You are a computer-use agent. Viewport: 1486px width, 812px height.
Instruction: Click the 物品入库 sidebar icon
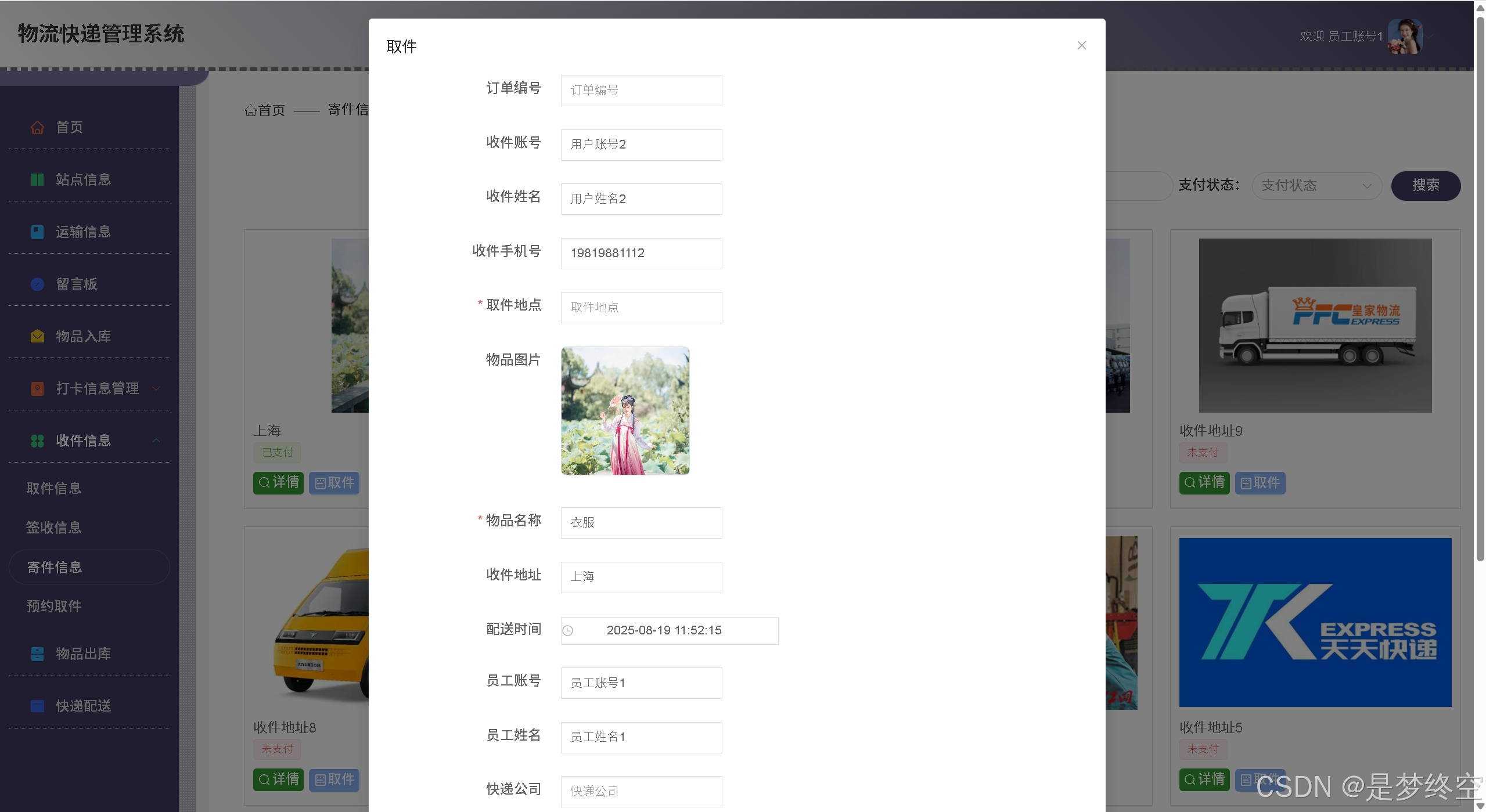click(x=37, y=335)
